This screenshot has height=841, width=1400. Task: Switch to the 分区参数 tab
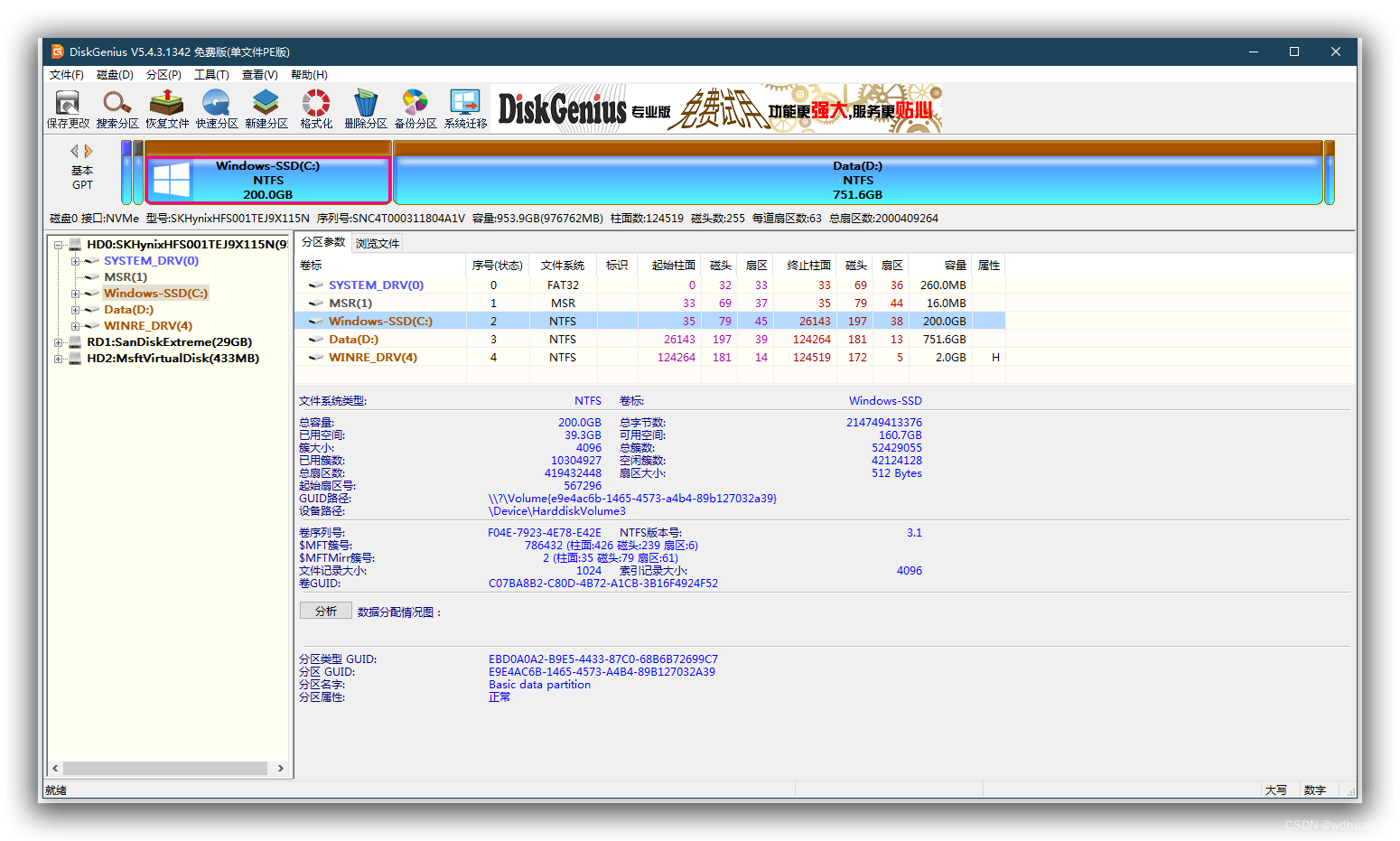323,242
